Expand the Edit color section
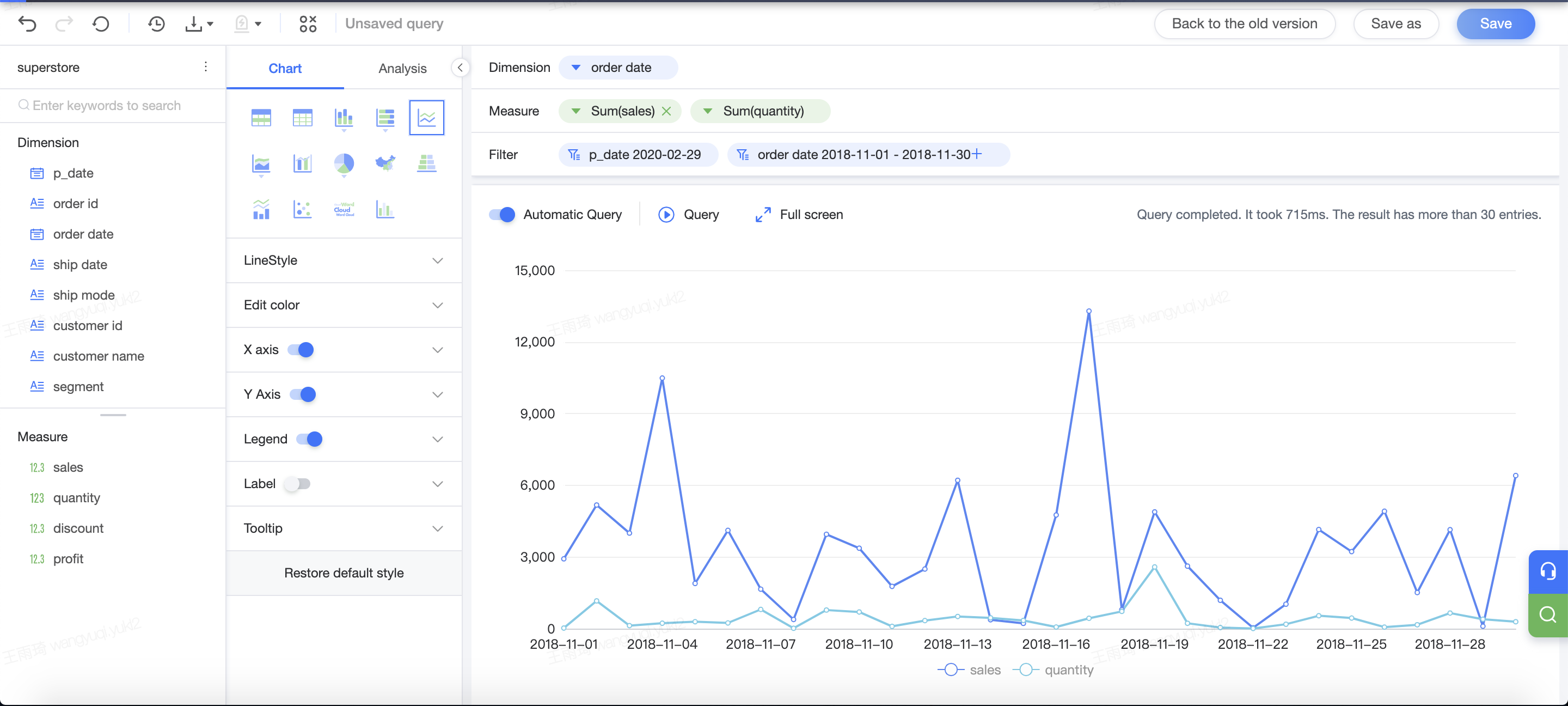Screen dimensions: 1568x706 344,305
